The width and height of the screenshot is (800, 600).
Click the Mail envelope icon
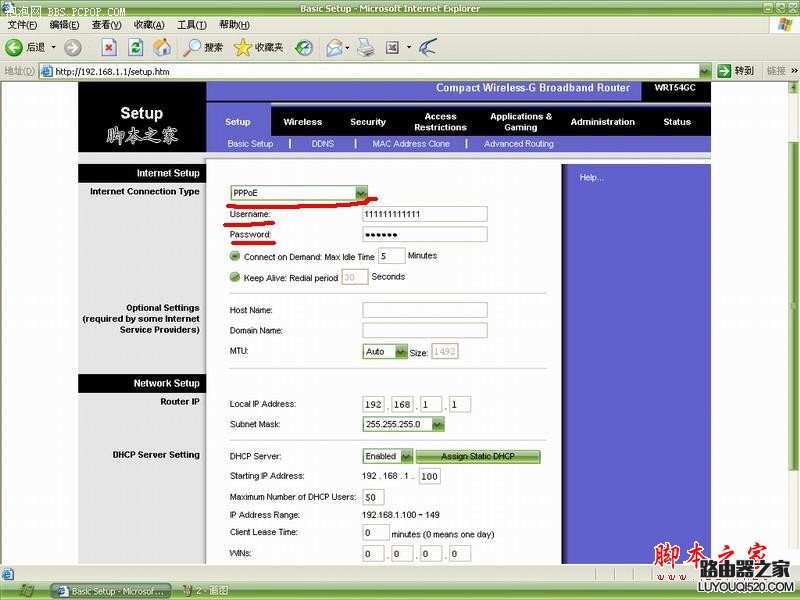point(334,47)
